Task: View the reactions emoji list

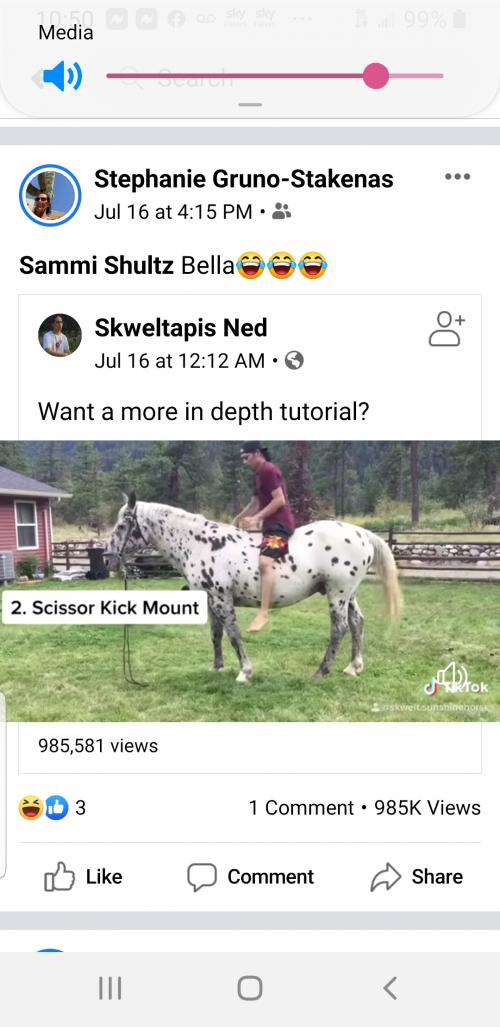Action: (44, 808)
